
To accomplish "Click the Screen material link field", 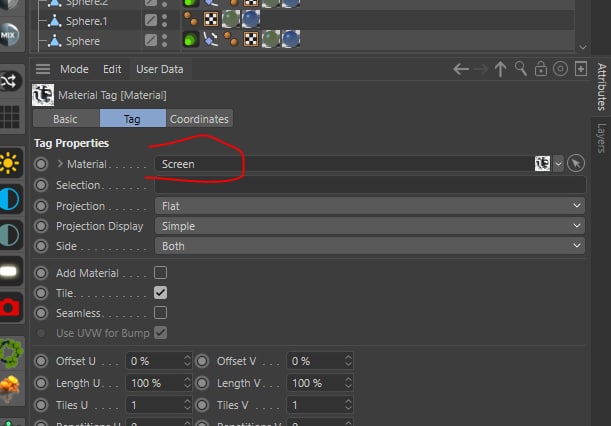I will pos(344,164).
